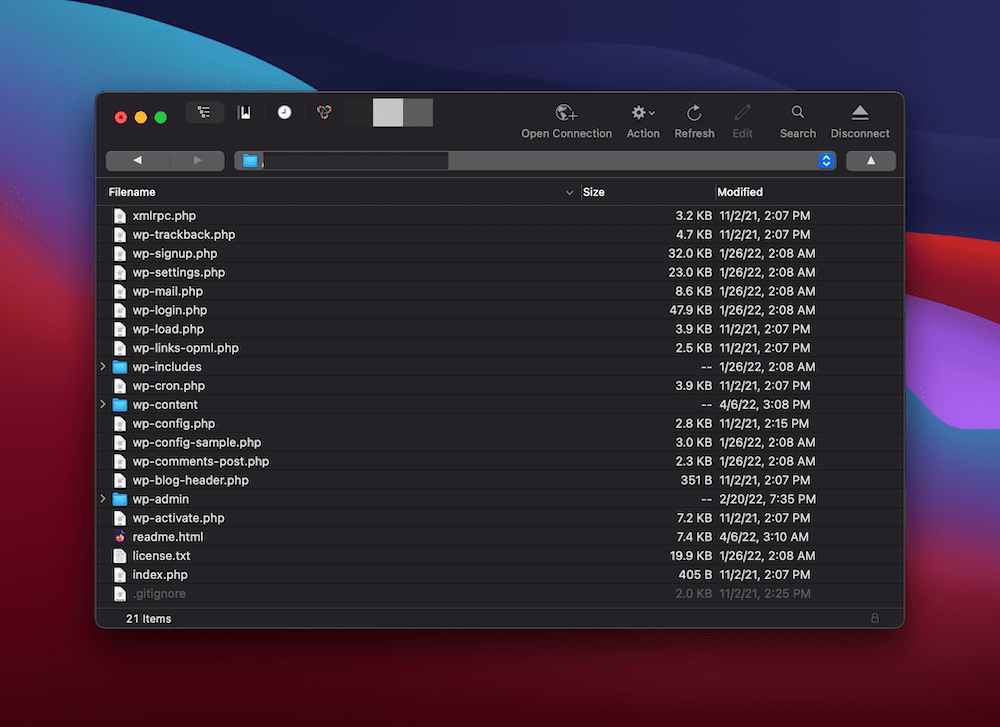The image size is (1000, 727).
Task: Sort files by the Modified column
Action: [x=739, y=191]
